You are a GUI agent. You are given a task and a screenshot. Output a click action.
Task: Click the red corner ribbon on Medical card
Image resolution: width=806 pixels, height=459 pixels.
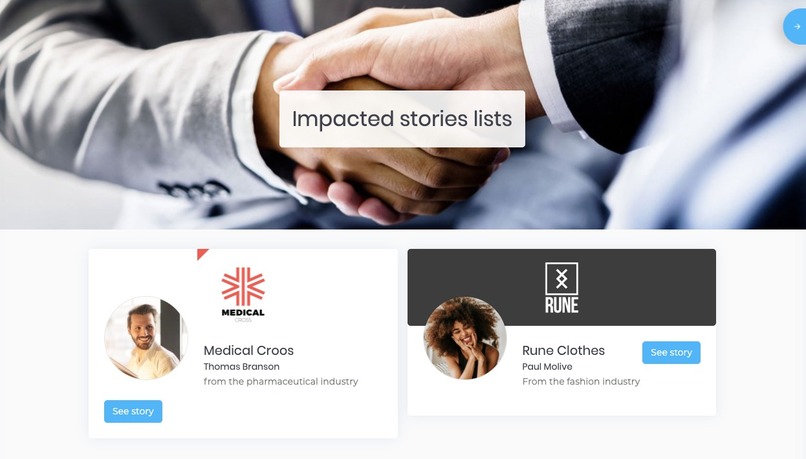(x=202, y=254)
